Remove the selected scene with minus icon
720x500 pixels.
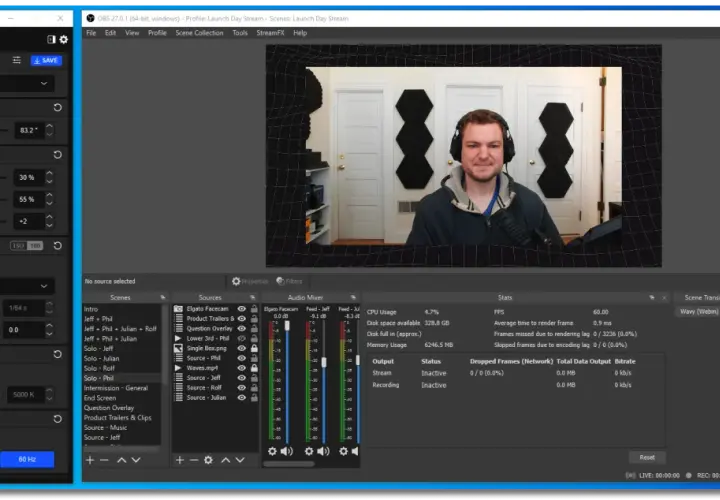tap(104, 460)
